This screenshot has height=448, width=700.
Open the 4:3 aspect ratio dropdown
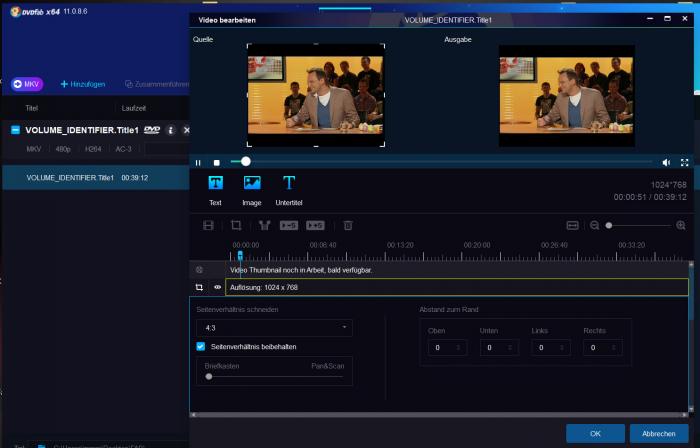click(x=274, y=327)
